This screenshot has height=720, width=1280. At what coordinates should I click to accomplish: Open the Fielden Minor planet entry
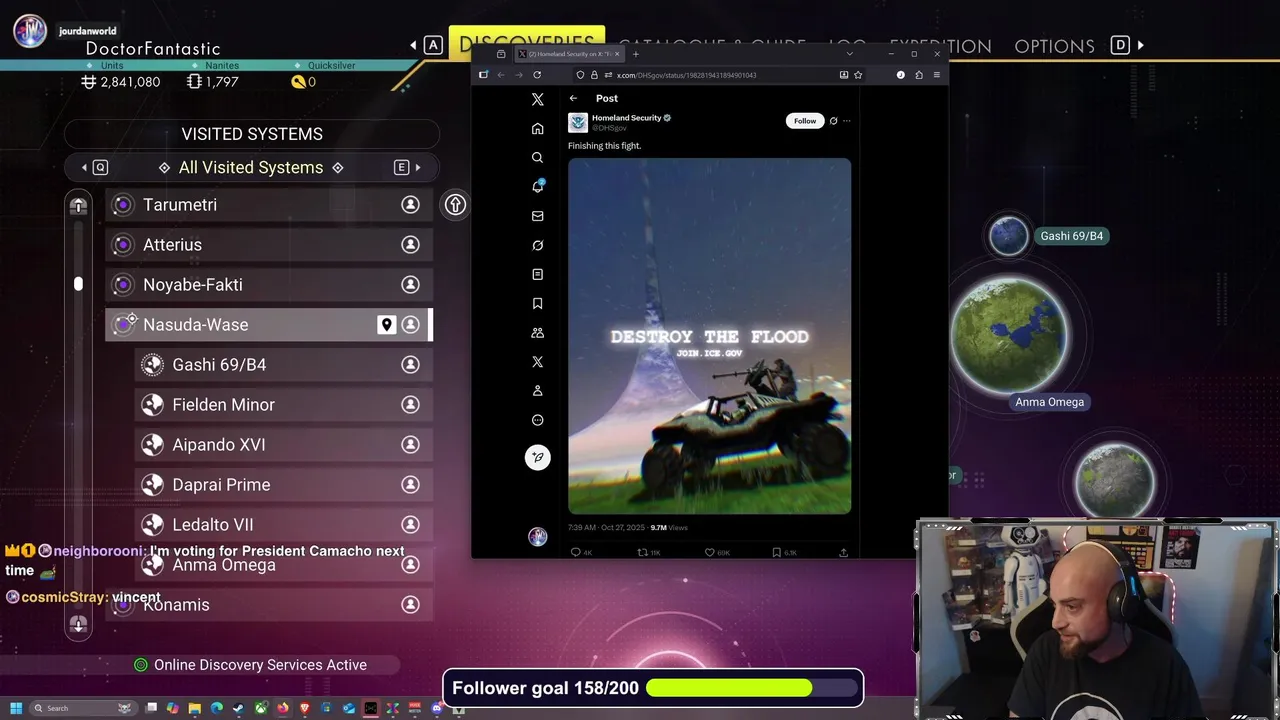click(284, 405)
